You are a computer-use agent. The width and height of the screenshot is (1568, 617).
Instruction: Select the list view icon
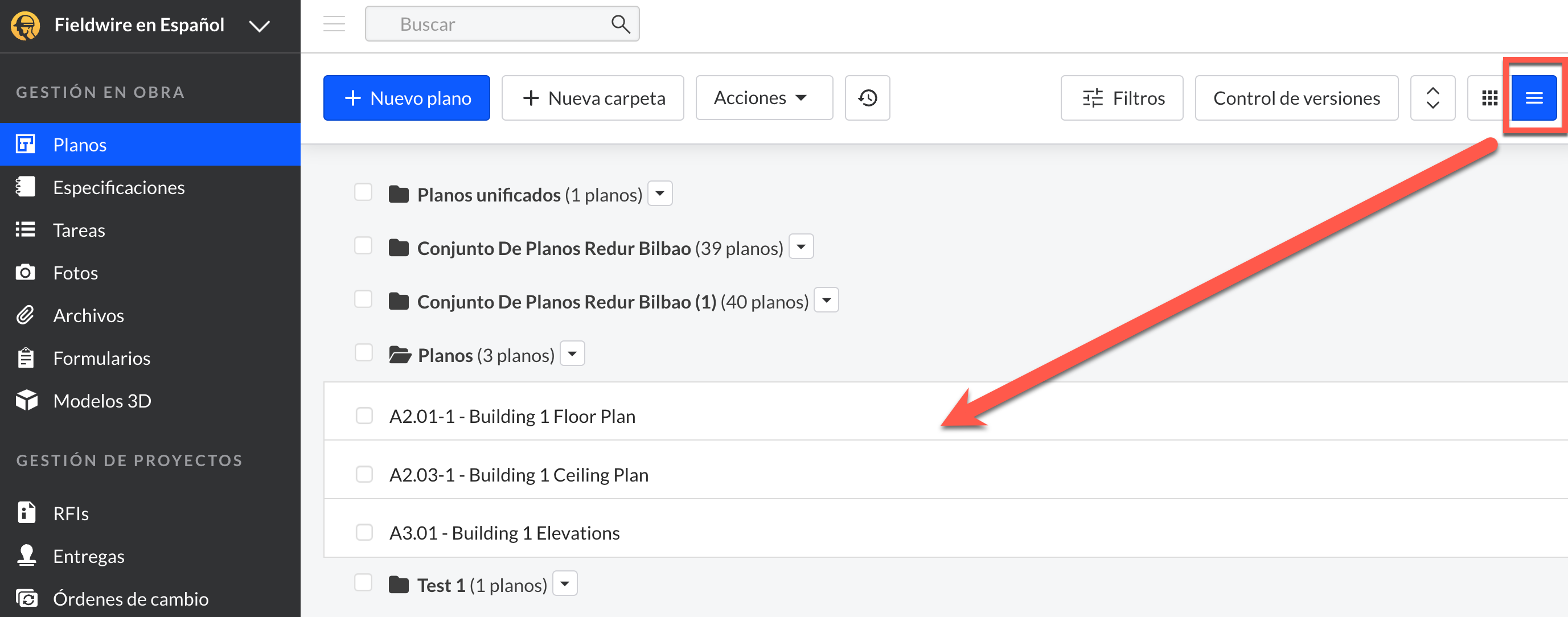1533,98
